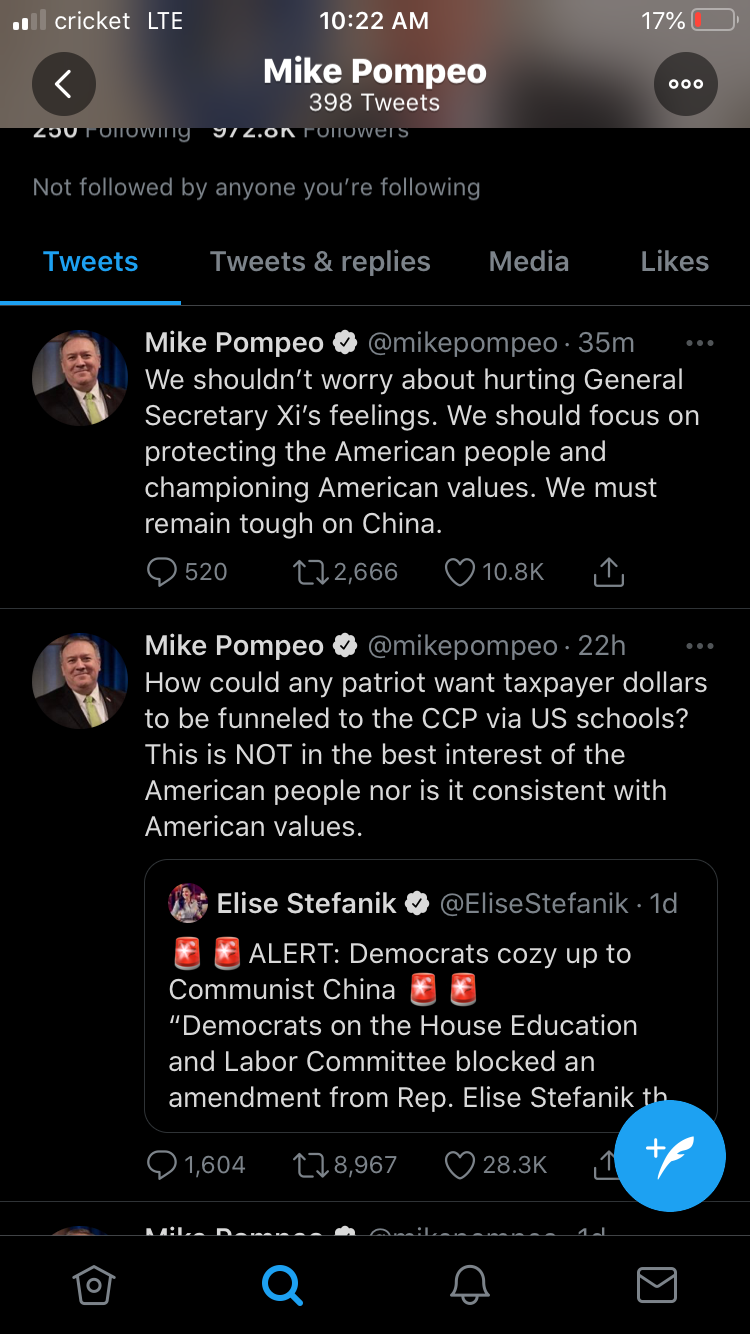Open the profile more options menu
This screenshot has width=750, height=1334.
click(686, 84)
